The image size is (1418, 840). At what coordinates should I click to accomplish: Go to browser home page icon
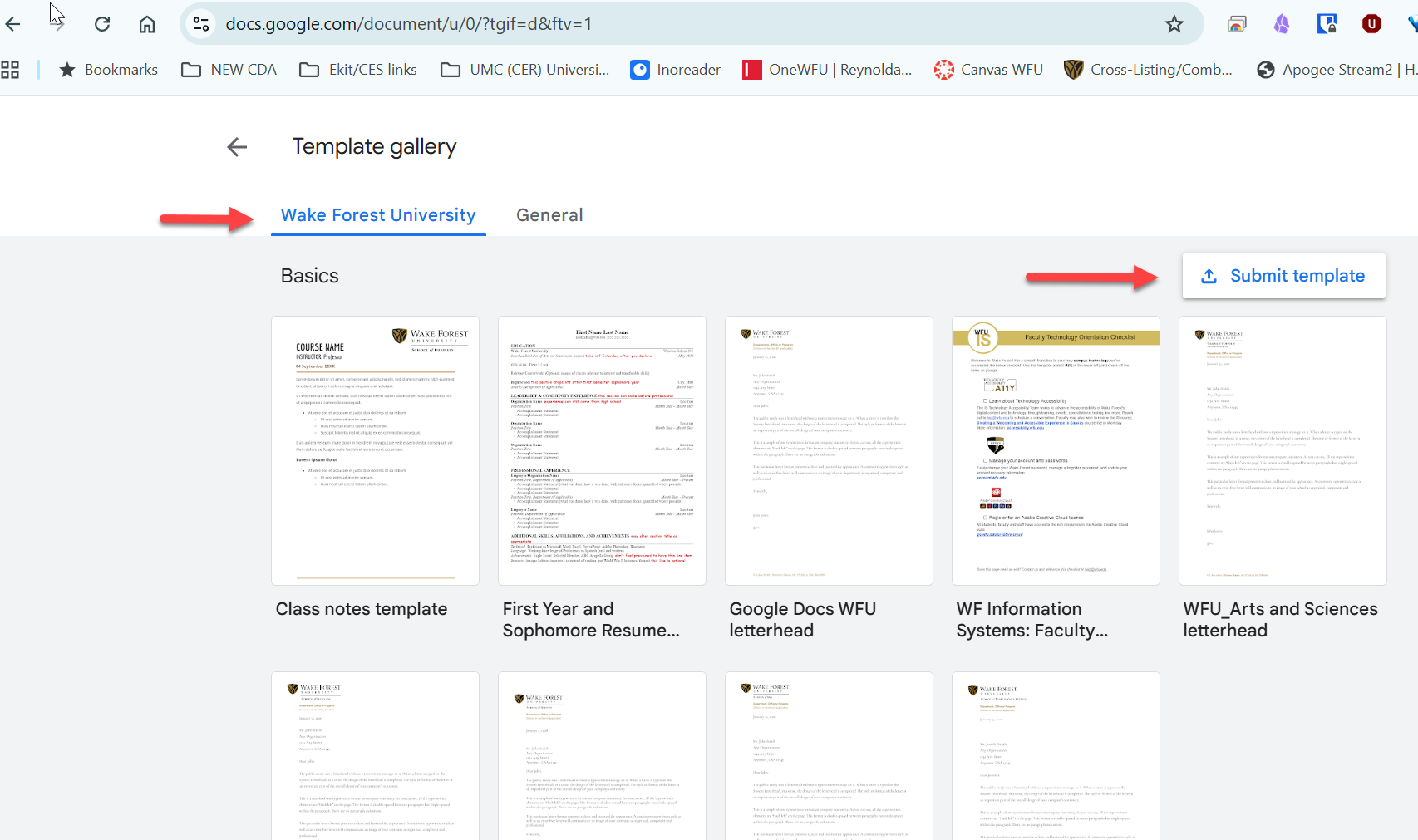[x=147, y=24]
